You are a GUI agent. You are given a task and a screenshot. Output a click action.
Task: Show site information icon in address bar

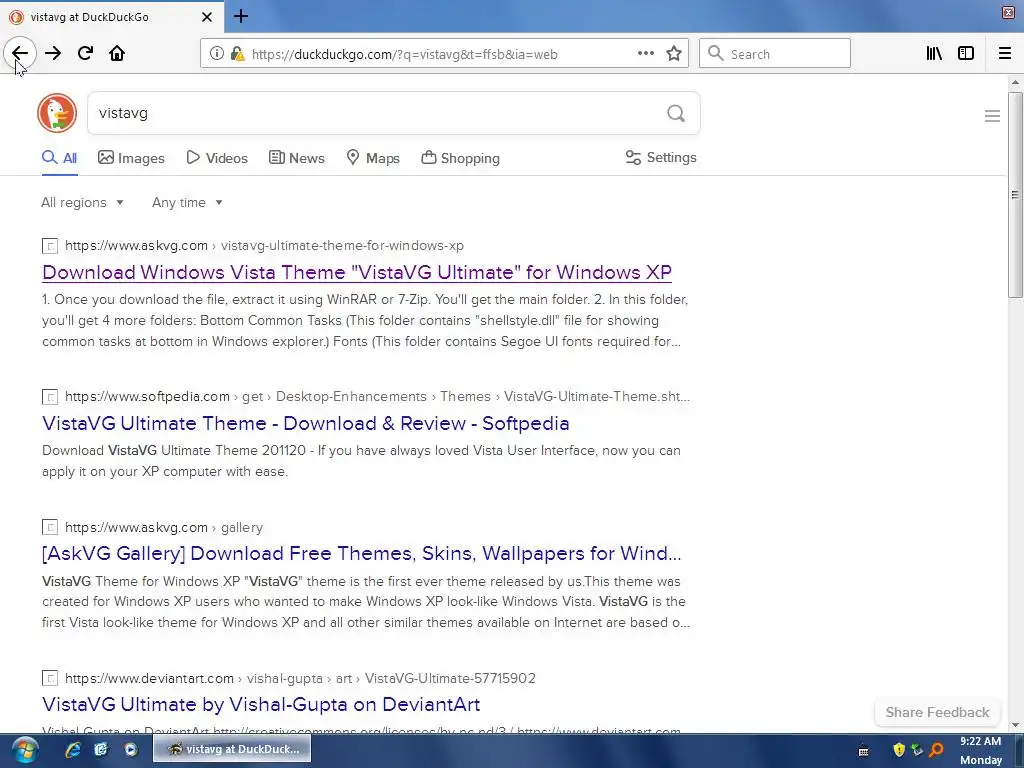coord(216,54)
